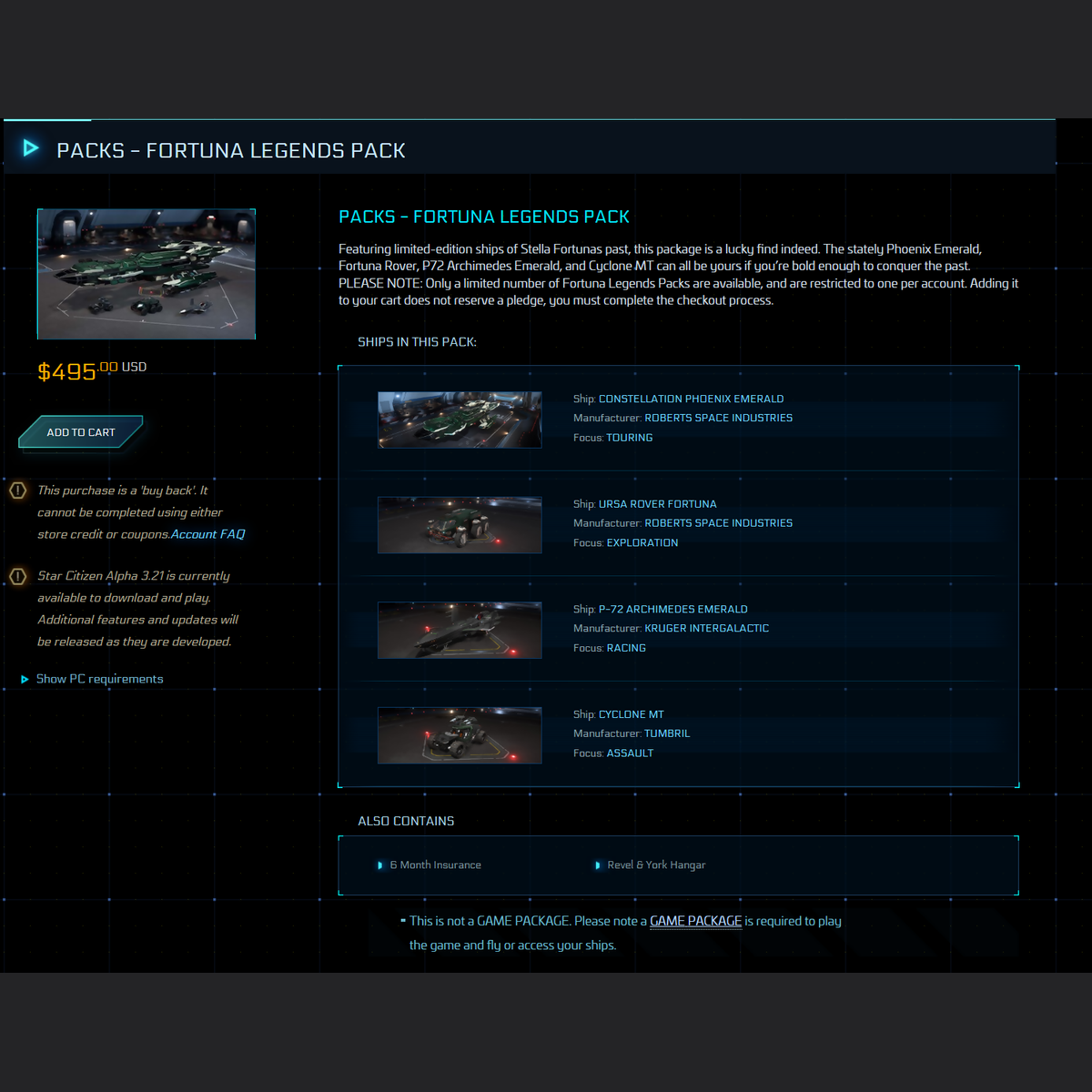Follow the GAME PACKAGE link

pos(695,921)
